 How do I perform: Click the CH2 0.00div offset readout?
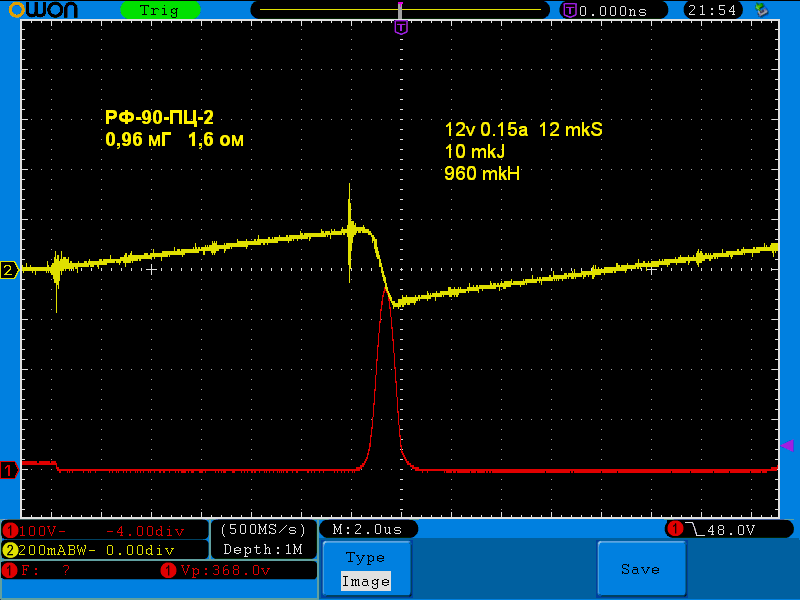140,550
